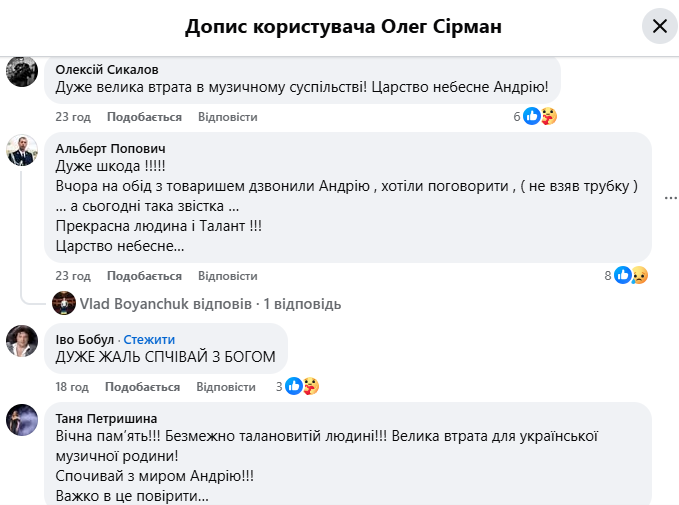Click Vlad Boyanchuk's small avatar
The image size is (679, 505).
pos(64,304)
